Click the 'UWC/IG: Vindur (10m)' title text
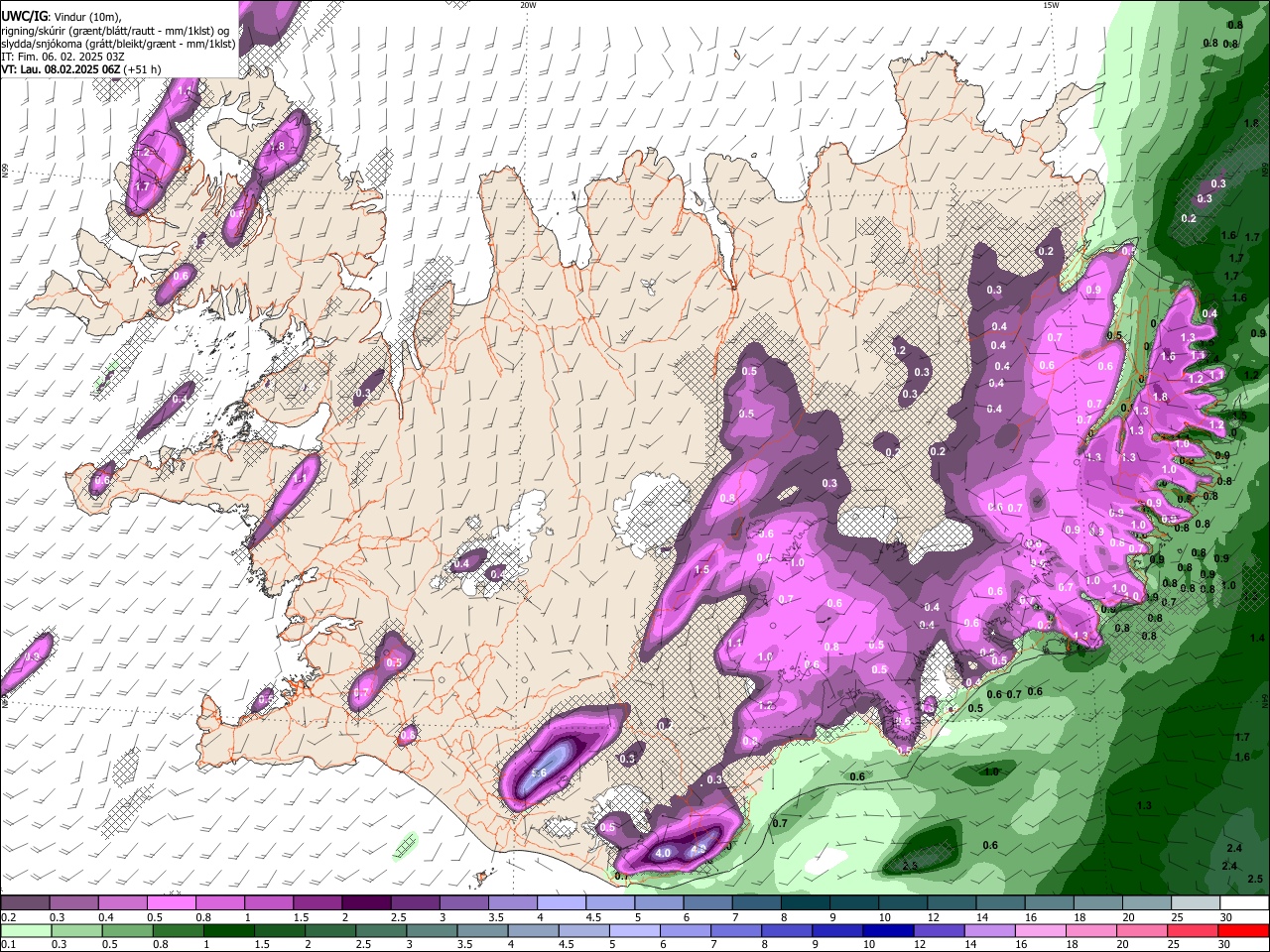The height and width of the screenshot is (952, 1270). (x=62, y=17)
